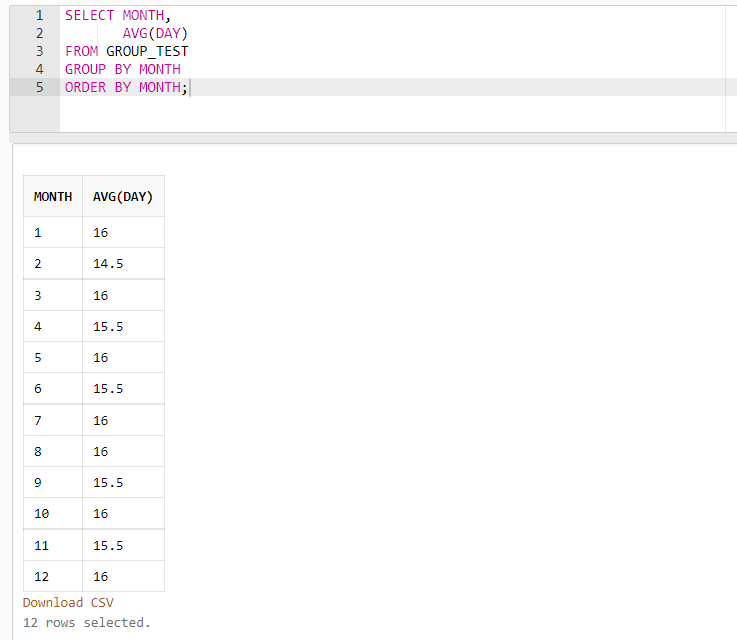Select the cell with month 1
Screen dimensions: 737x640
pyautogui.click(x=53, y=232)
